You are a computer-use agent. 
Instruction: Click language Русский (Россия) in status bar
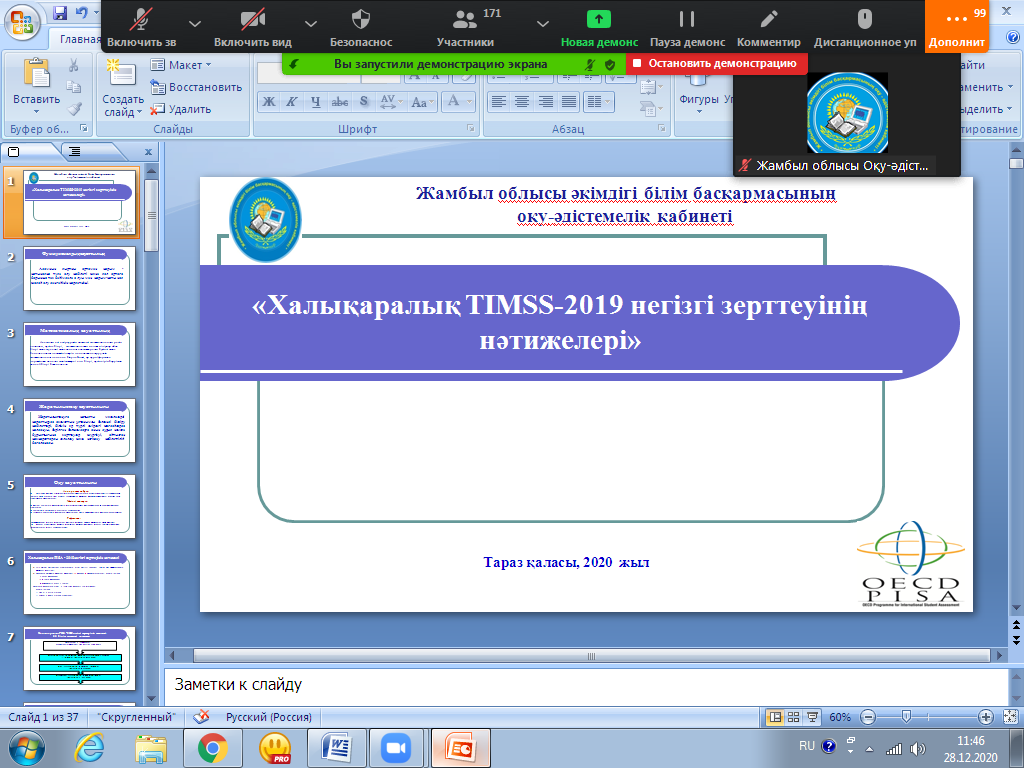pos(268,717)
